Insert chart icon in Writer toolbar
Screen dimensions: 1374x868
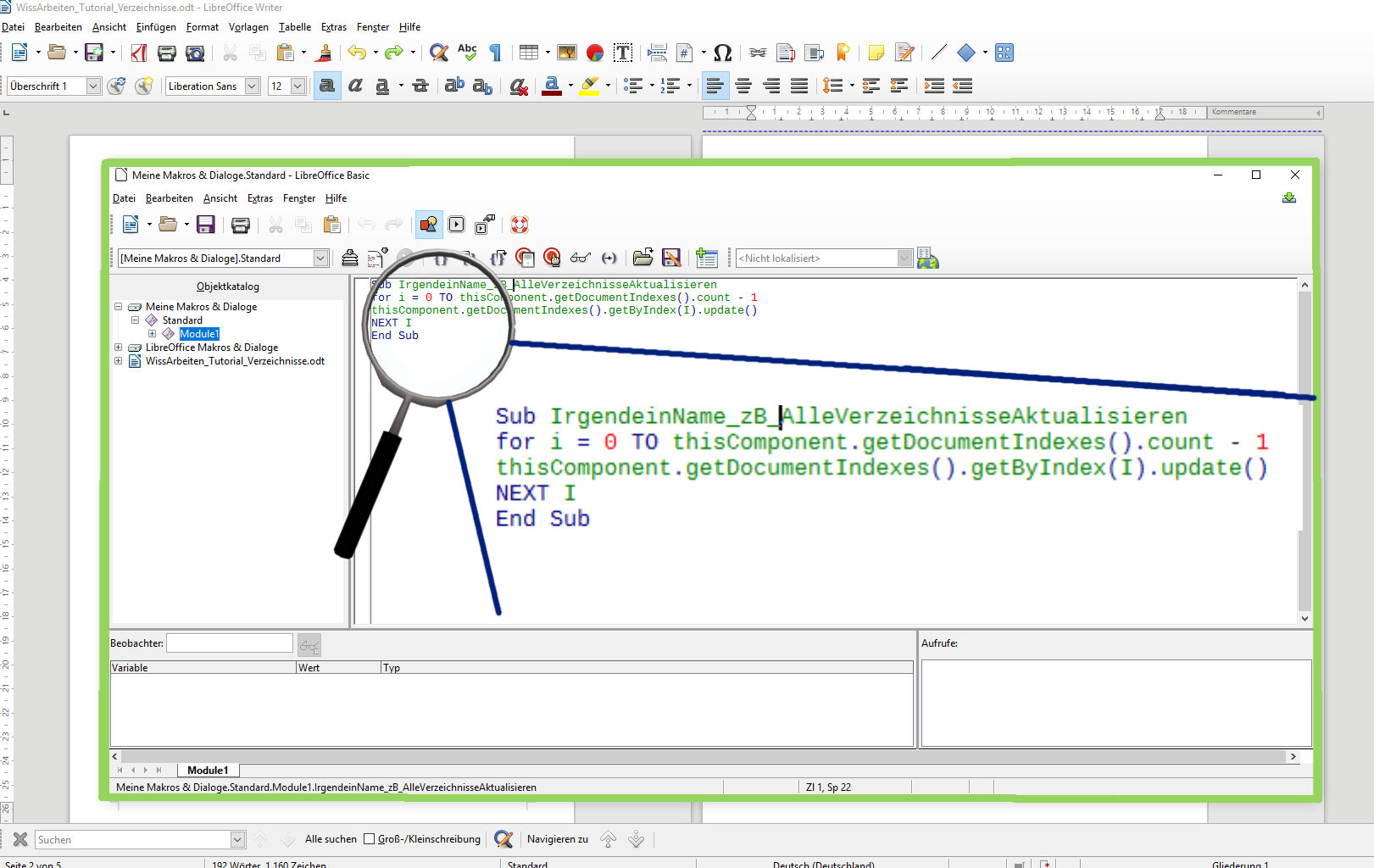[595, 53]
